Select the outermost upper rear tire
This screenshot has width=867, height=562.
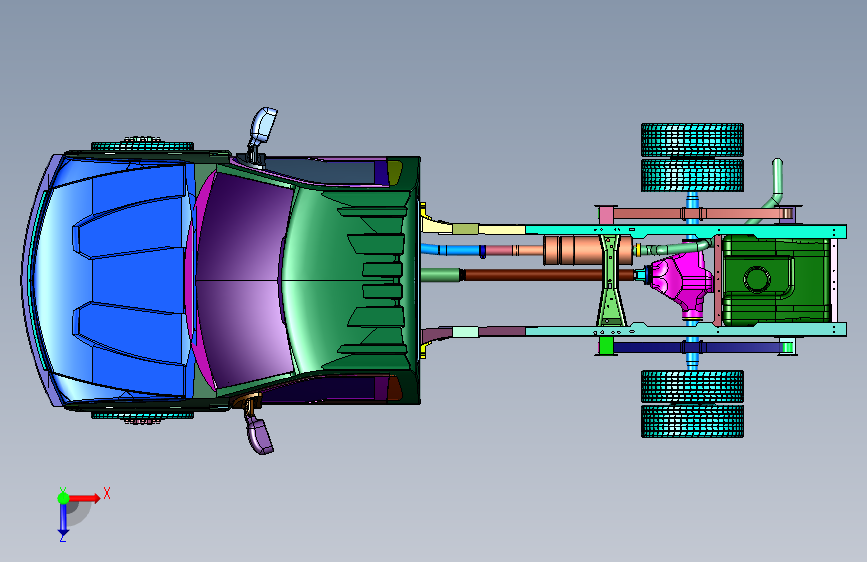tap(692, 139)
